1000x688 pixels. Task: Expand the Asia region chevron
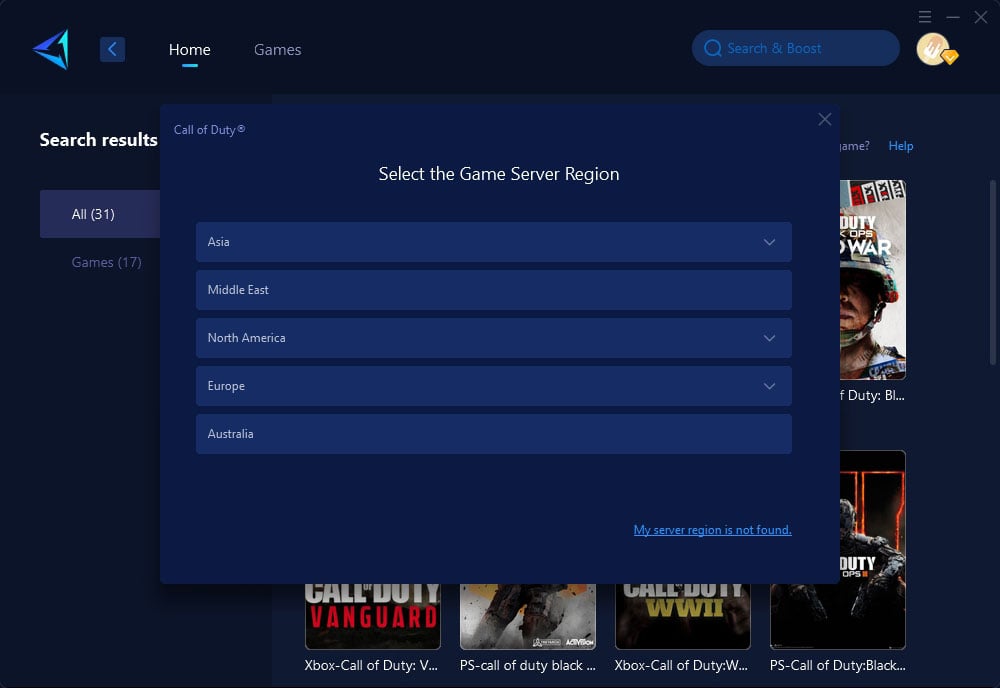(770, 242)
